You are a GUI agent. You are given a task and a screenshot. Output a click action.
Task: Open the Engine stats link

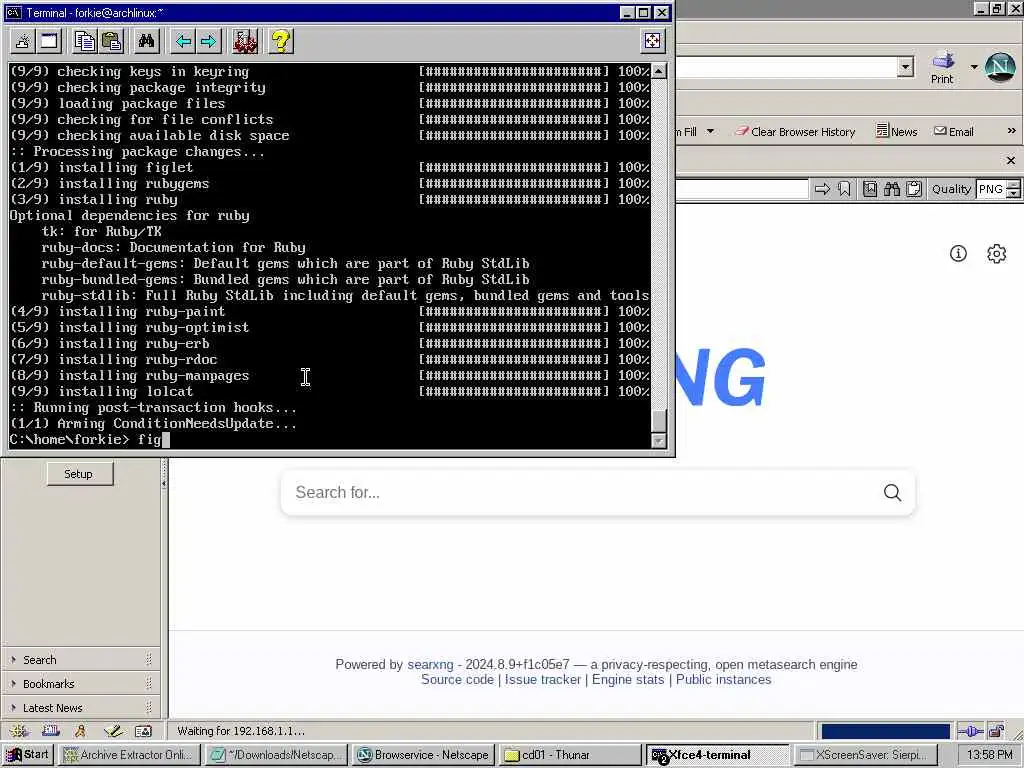coord(628,680)
